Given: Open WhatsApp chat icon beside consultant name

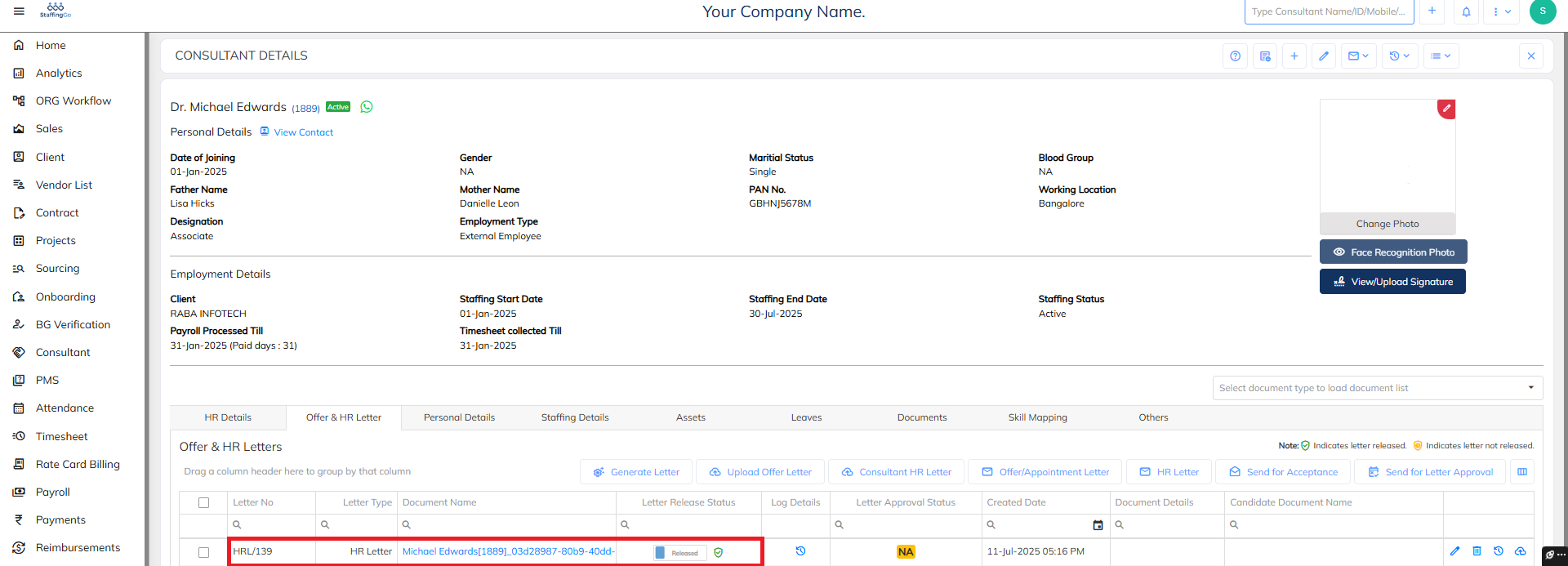Looking at the screenshot, I should point(367,107).
